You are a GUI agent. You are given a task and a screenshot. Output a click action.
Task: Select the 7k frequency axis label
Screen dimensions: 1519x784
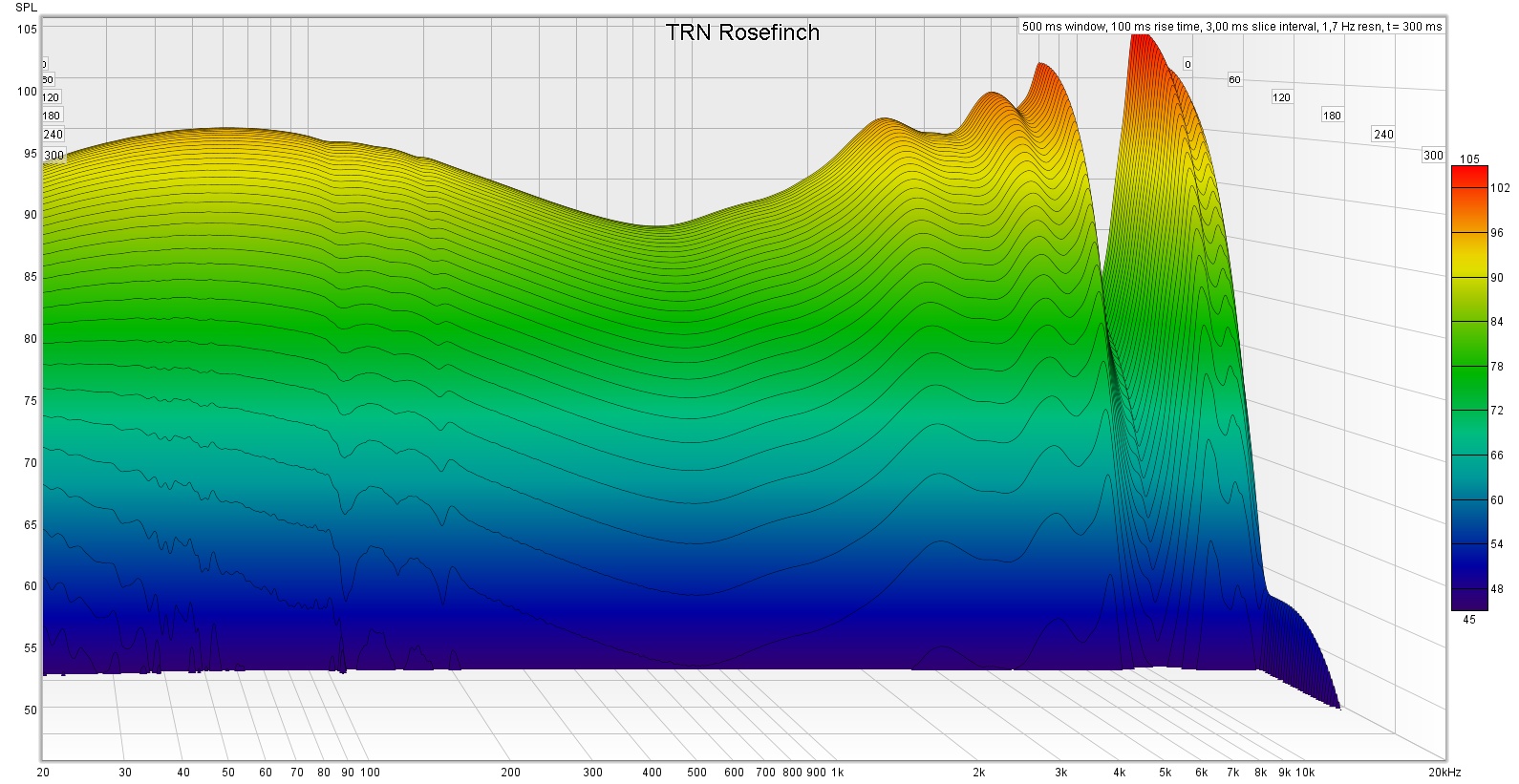1233,773
